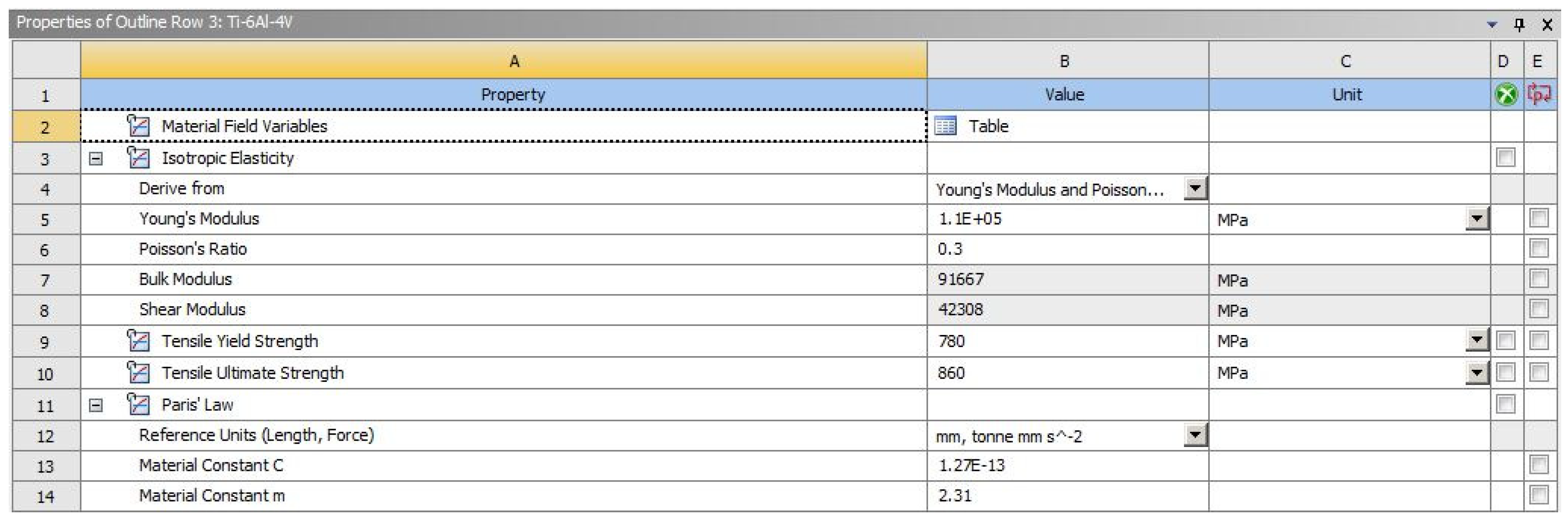Select row 9 header
1568x521 pixels.
pyautogui.click(x=46, y=342)
